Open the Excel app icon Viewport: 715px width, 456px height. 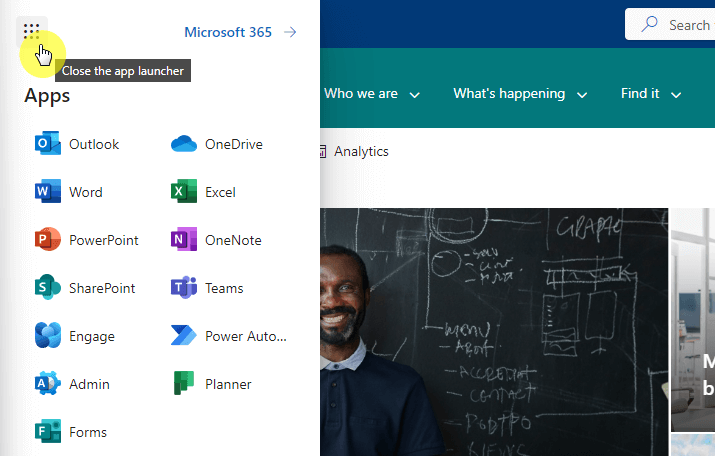(184, 192)
